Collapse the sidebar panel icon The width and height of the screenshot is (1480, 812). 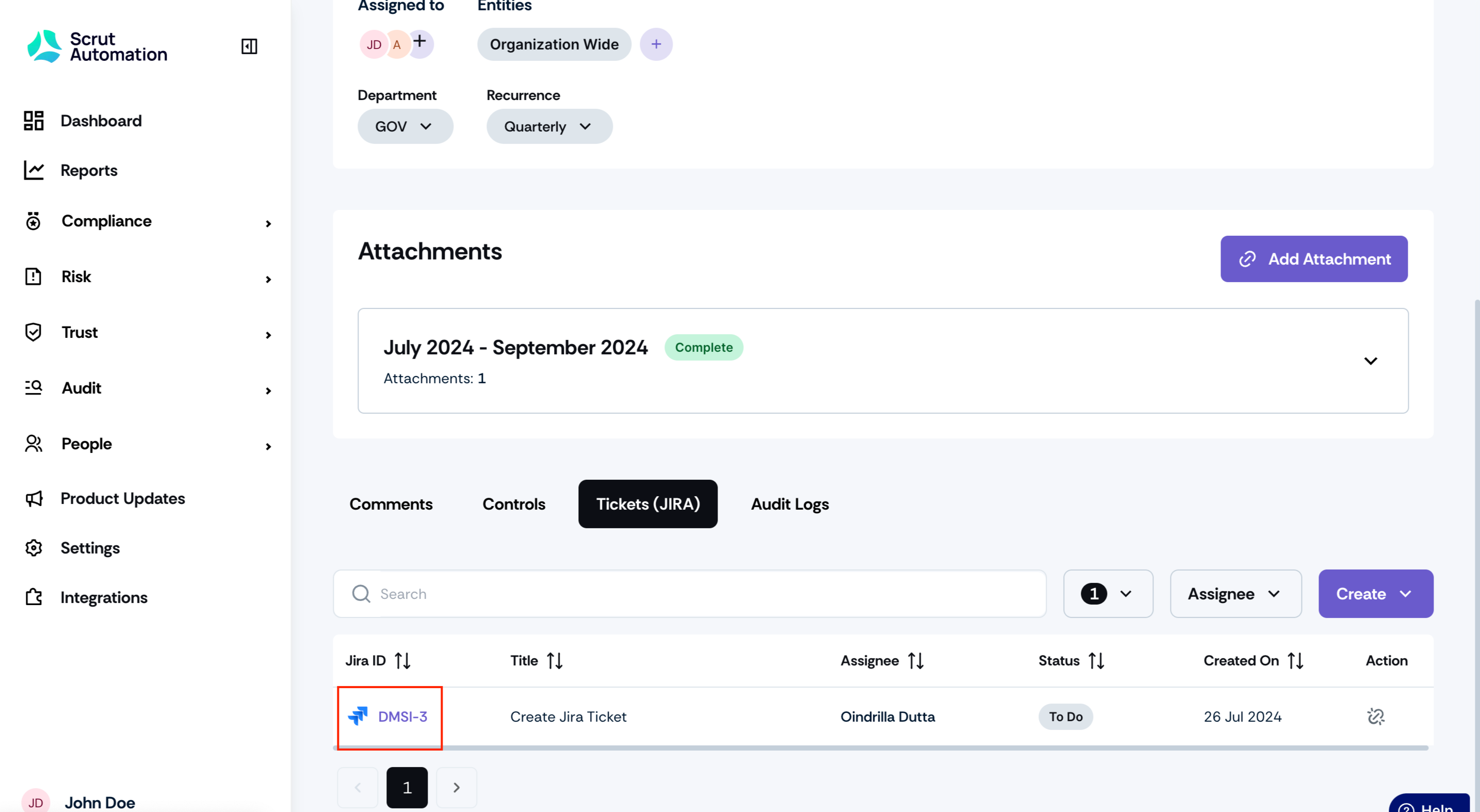[249, 46]
